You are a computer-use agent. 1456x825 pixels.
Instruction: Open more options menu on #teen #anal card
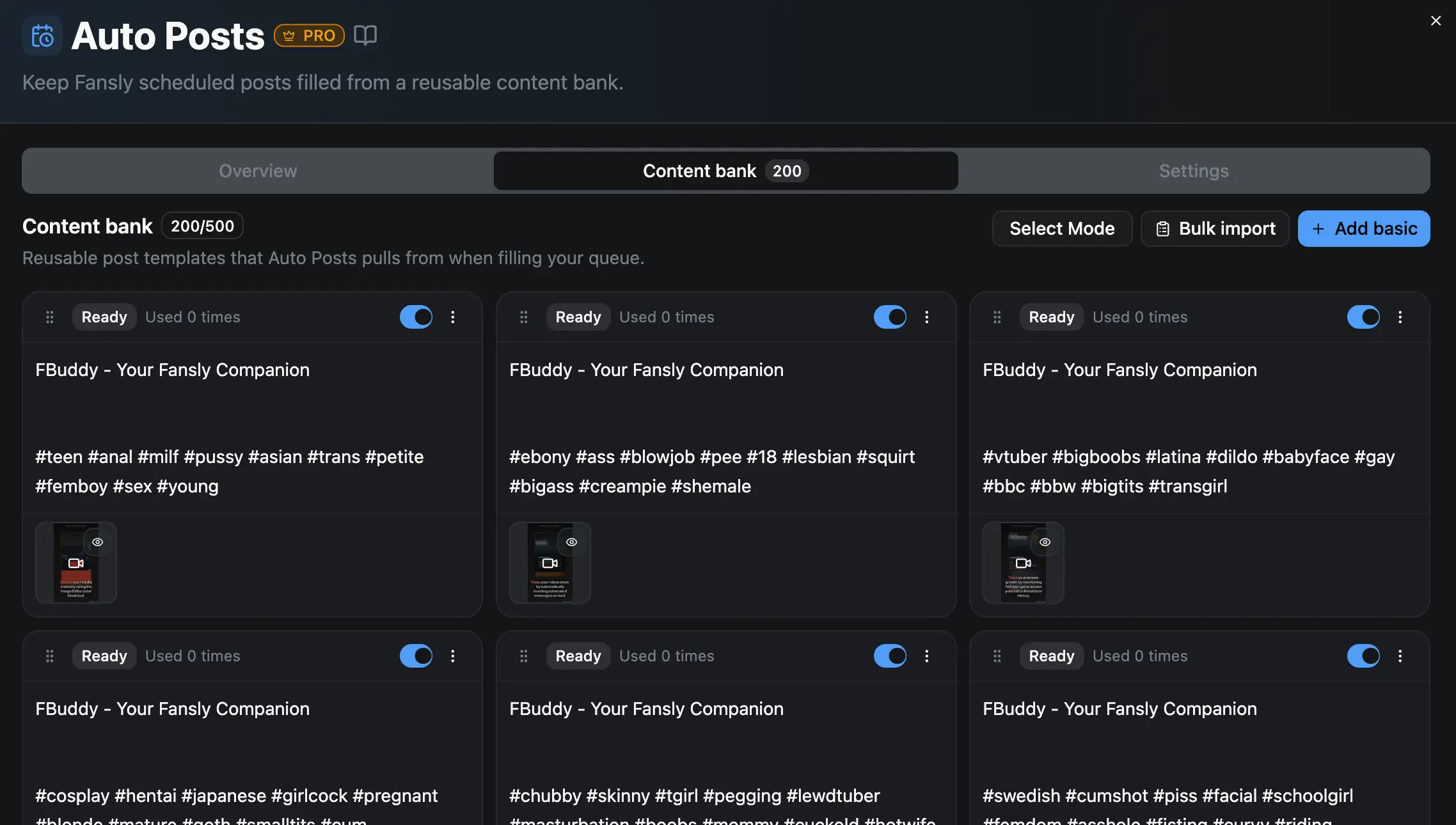453,317
